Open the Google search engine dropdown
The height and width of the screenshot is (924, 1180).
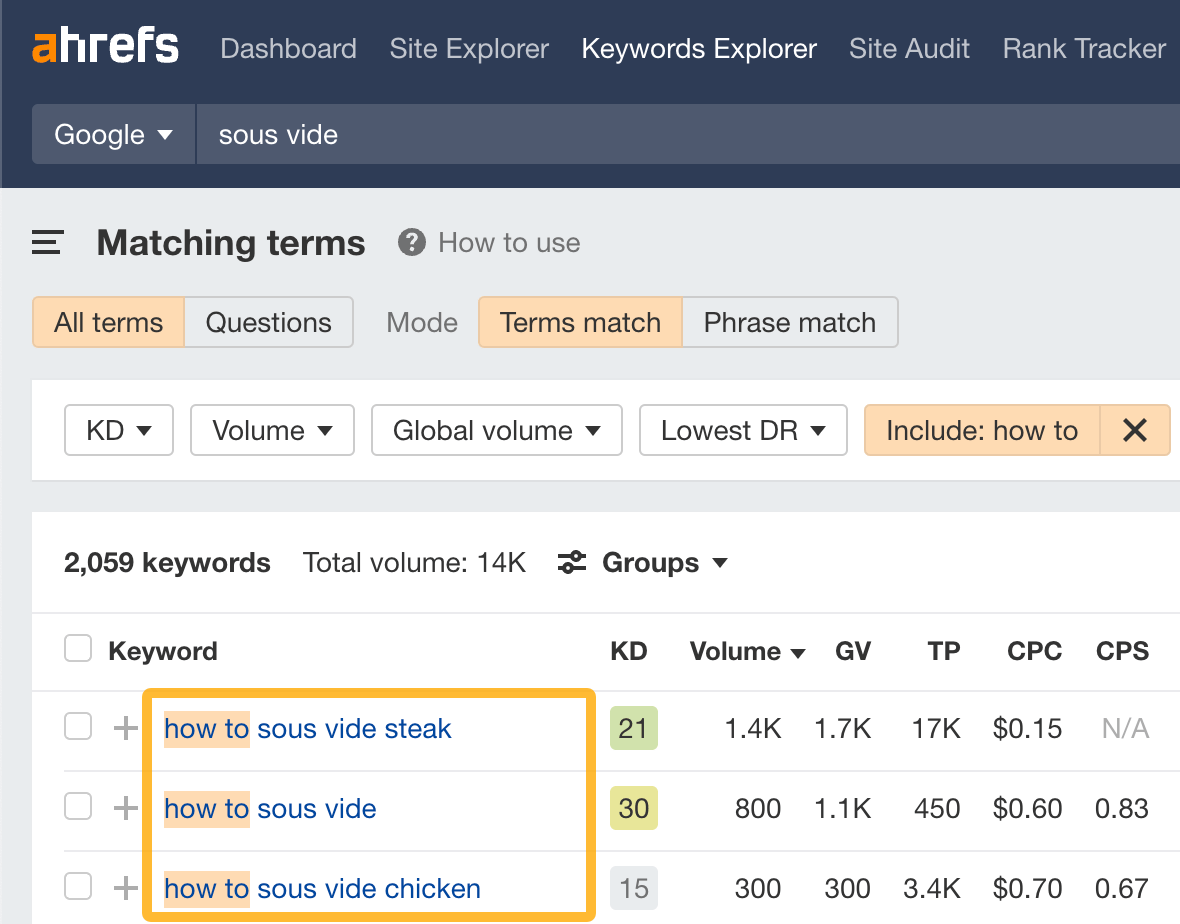click(x=112, y=134)
